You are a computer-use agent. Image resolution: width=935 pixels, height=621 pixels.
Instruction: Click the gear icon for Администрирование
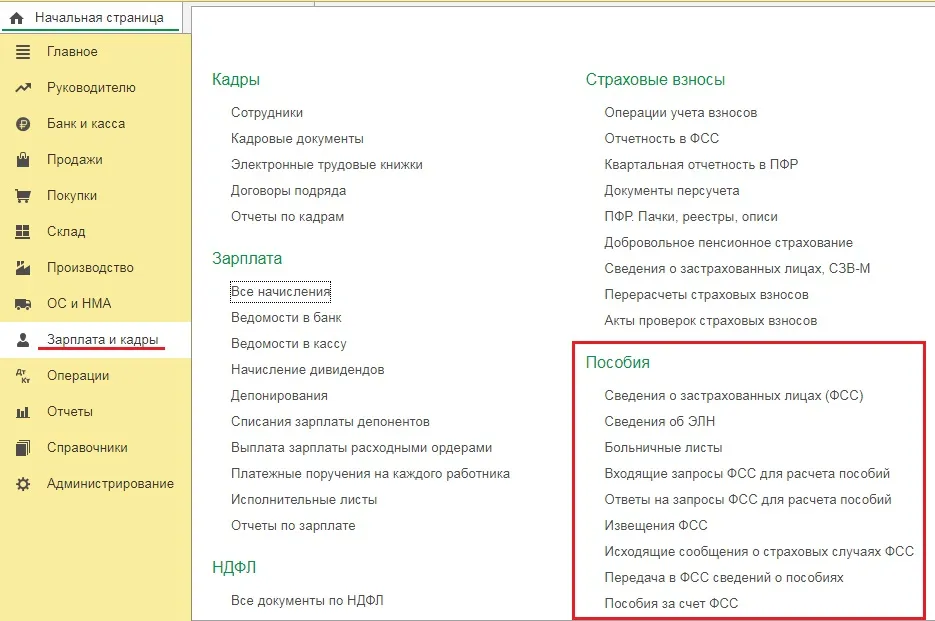coord(23,484)
